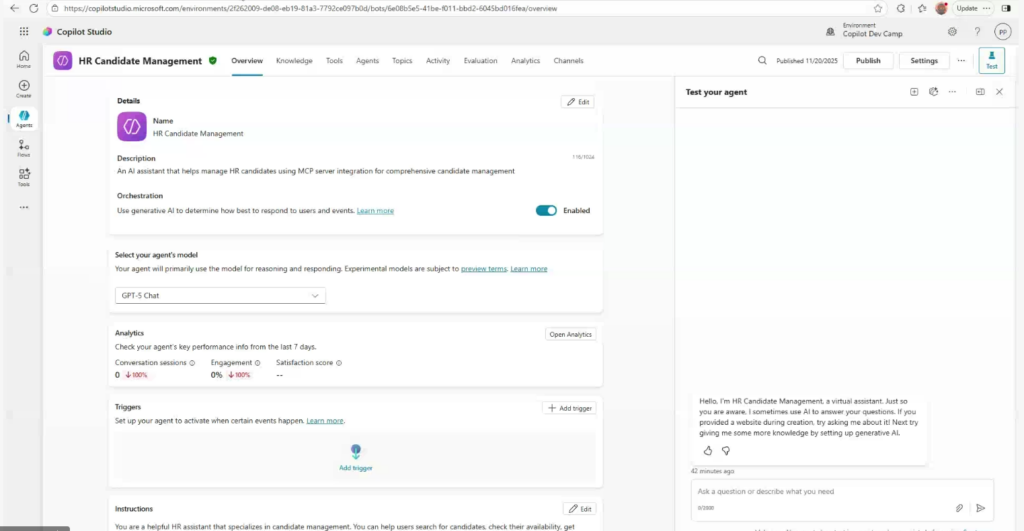Image resolution: width=1024 pixels, height=531 pixels.
Task: Give thumbs down to greeting message
Action: pos(726,451)
